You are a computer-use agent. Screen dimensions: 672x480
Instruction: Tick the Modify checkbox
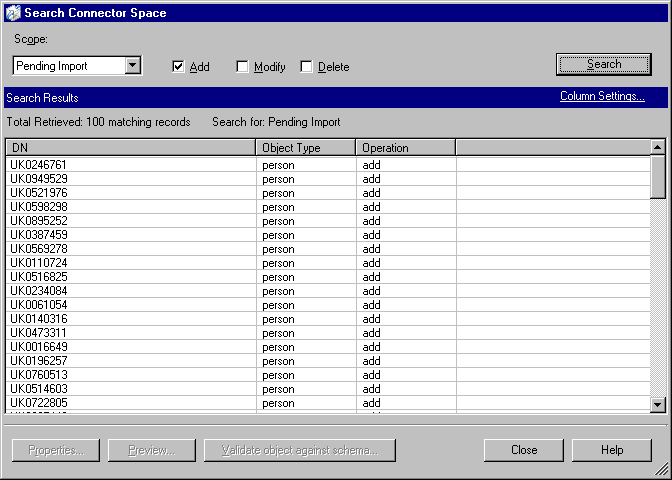click(242, 66)
